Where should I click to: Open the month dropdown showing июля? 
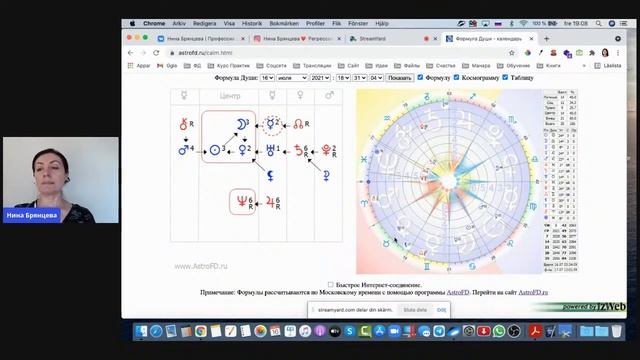(x=292, y=78)
